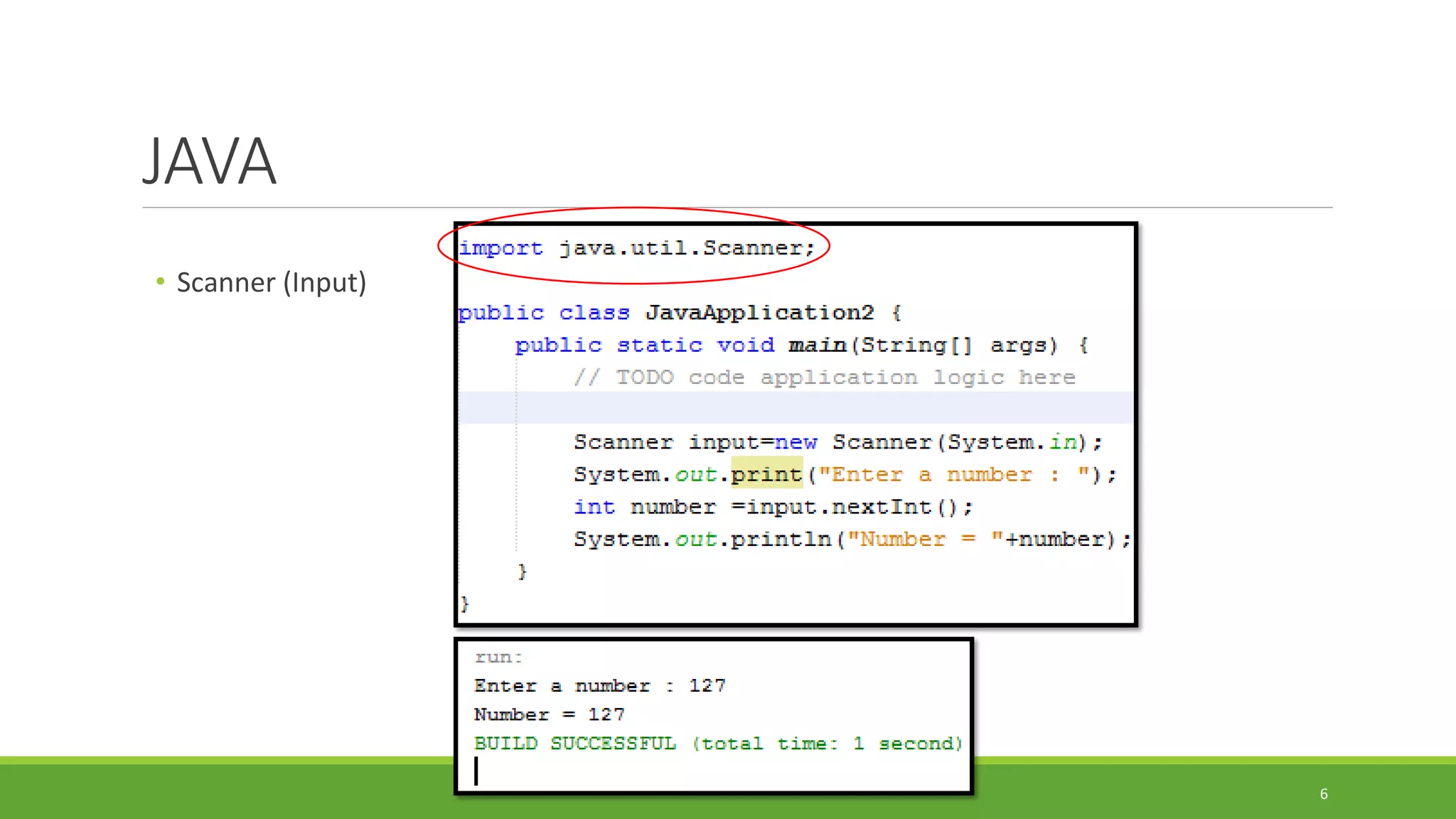Click the 'run:' line in the output

click(498, 658)
